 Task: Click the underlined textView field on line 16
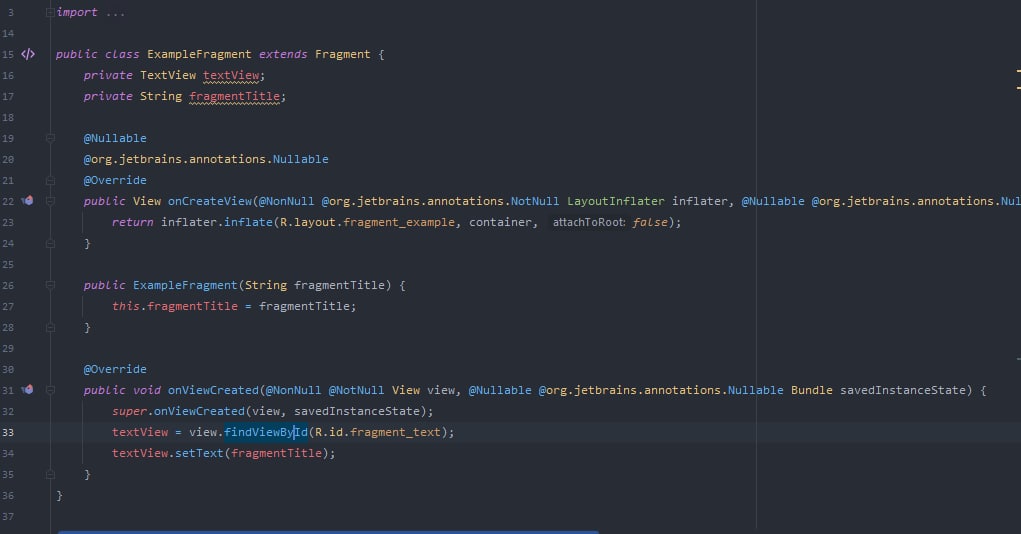coord(231,76)
